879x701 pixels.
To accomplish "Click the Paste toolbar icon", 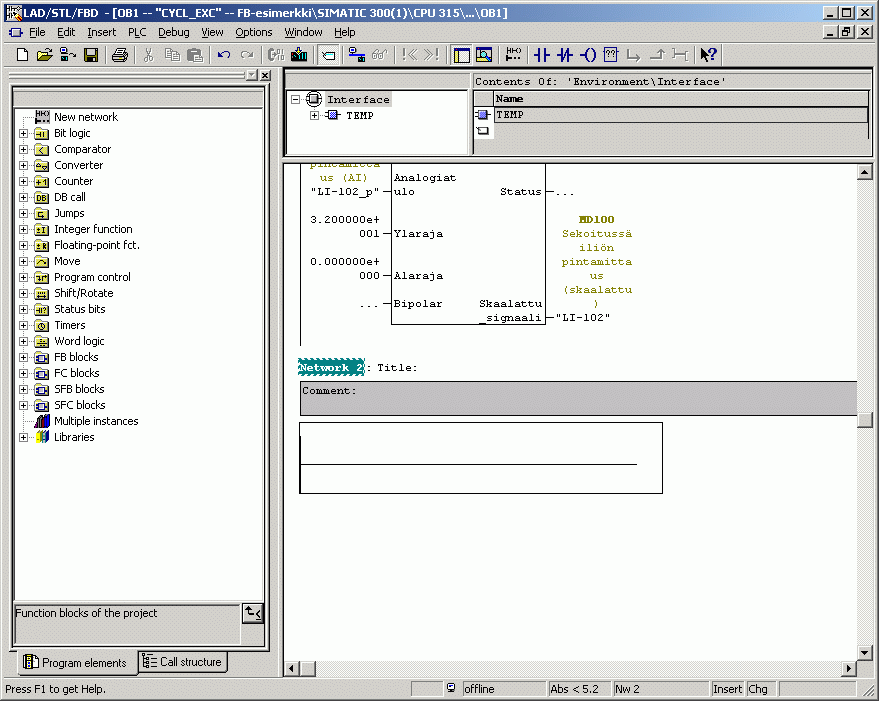I will (x=195, y=55).
